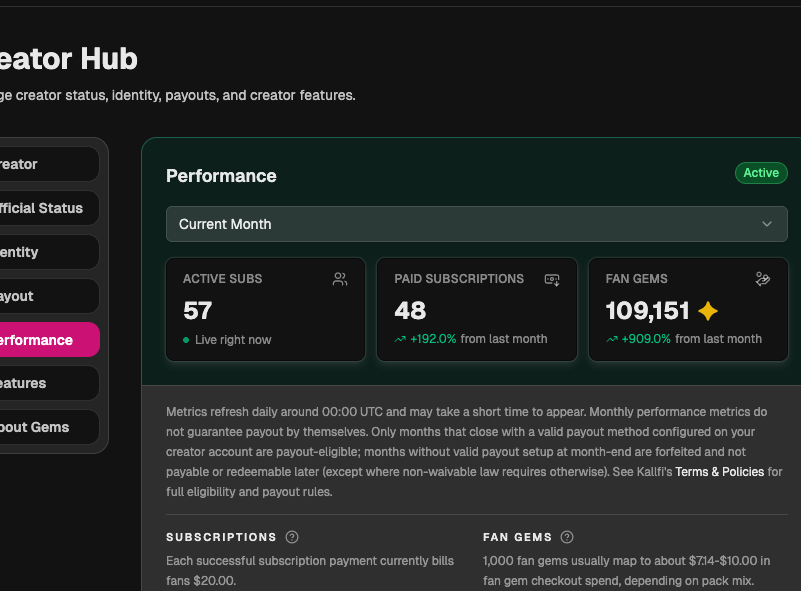The height and width of the screenshot is (591, 801).
Task: Click the FAN GEMS section heading below metrics
Action: point(517,537)
